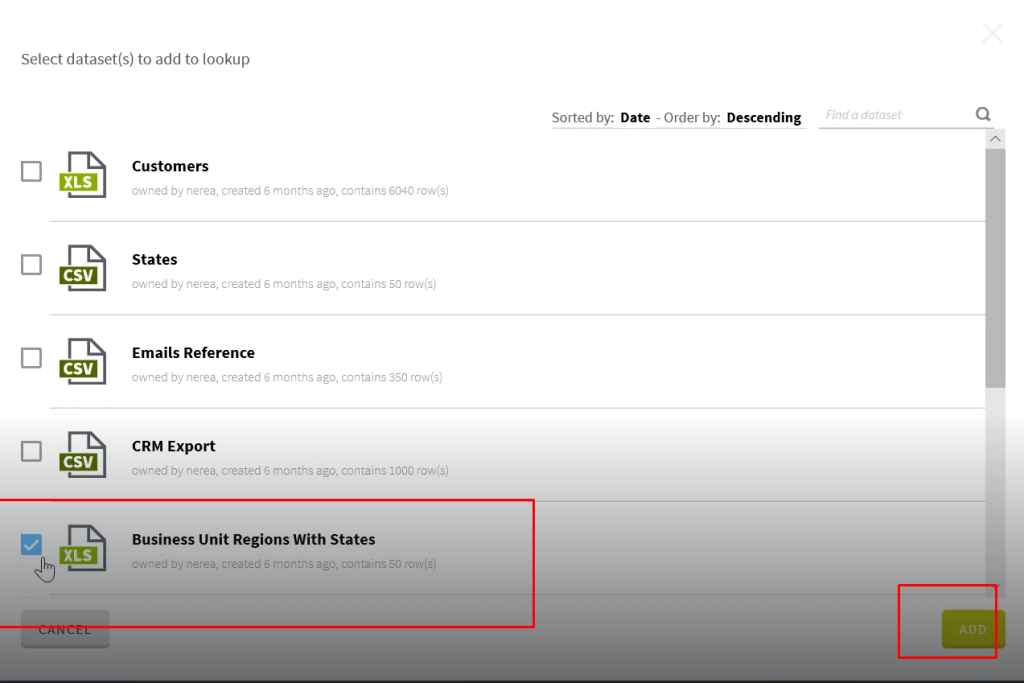The image size is (1024, 683).
Task: Click the CRM Export 1000 rows description
Action: click(290, 471)
